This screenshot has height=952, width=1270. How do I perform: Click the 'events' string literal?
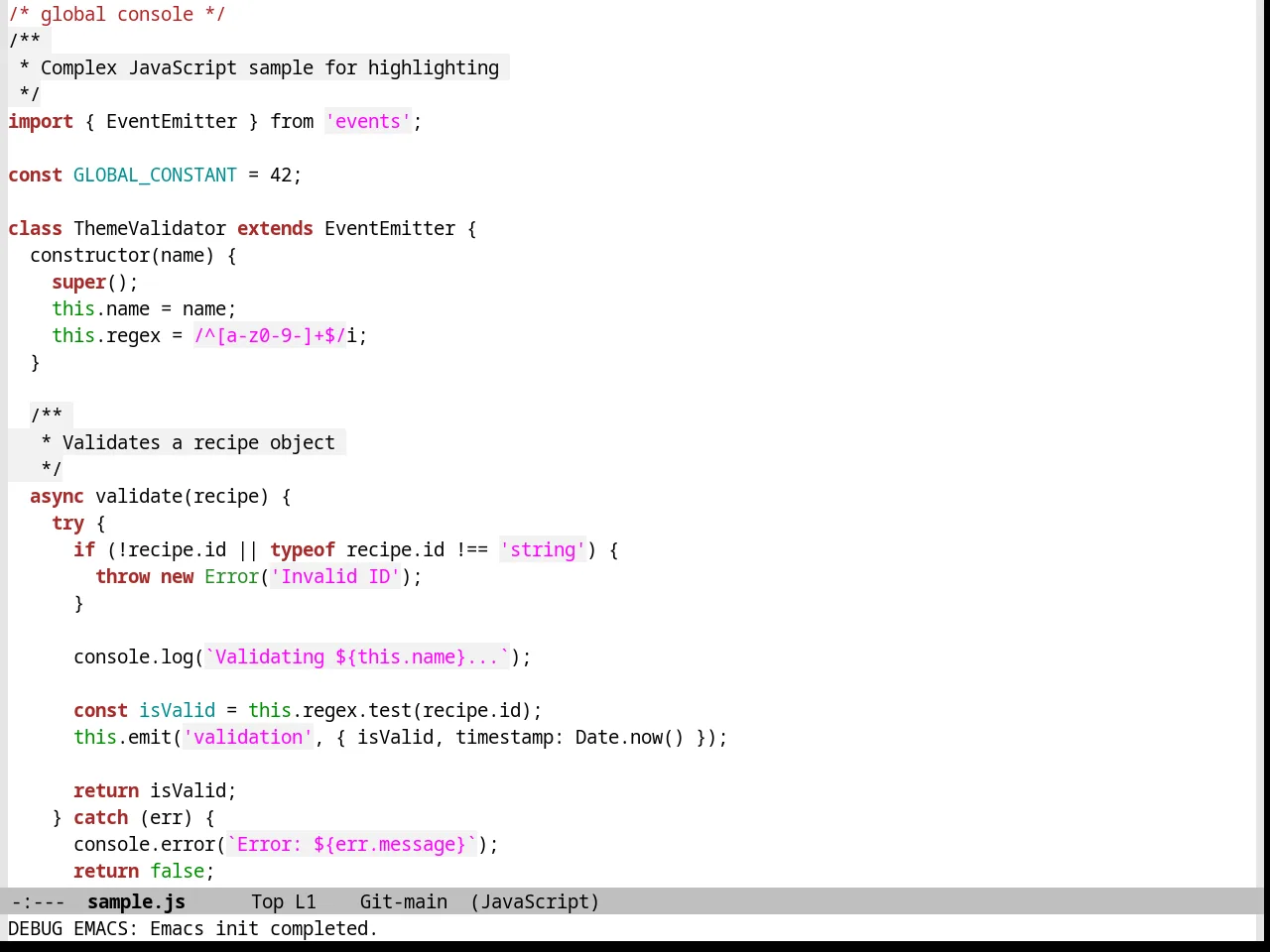(x=368, y=121)
